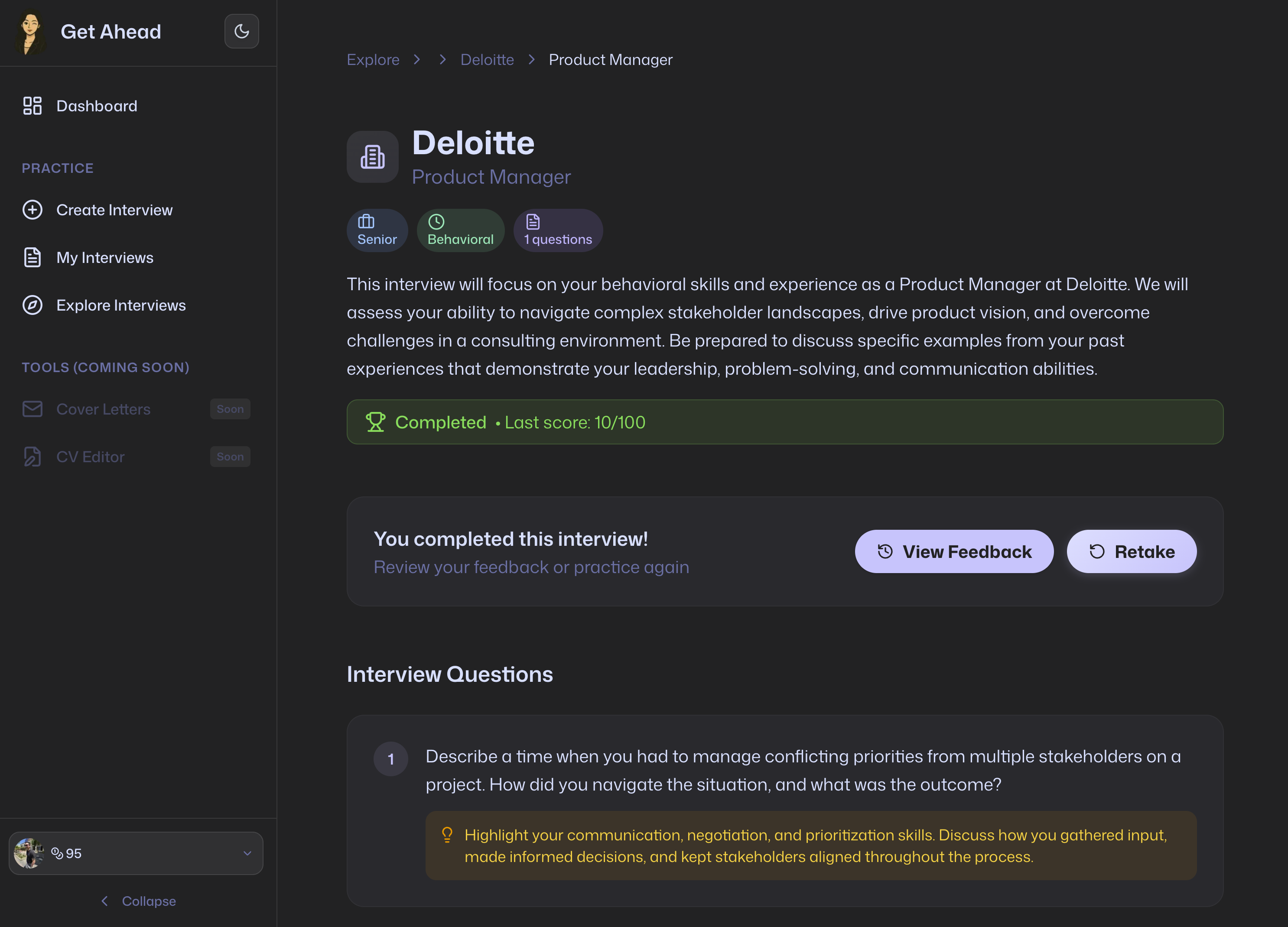Expand the user account dropdown chevron

[247, 853]
